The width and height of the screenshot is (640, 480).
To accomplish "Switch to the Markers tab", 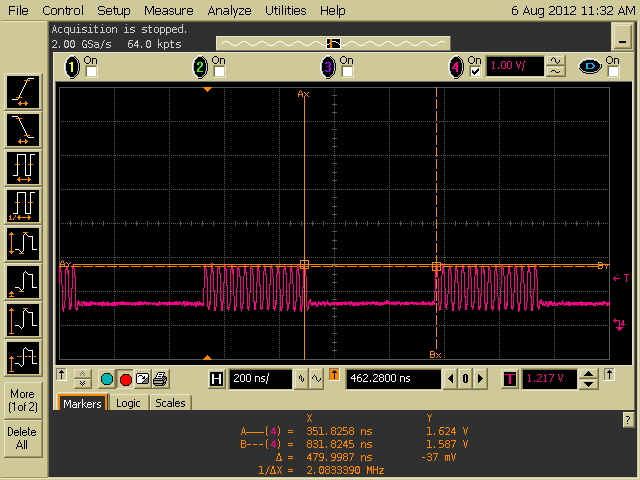I will coord(82,404).
